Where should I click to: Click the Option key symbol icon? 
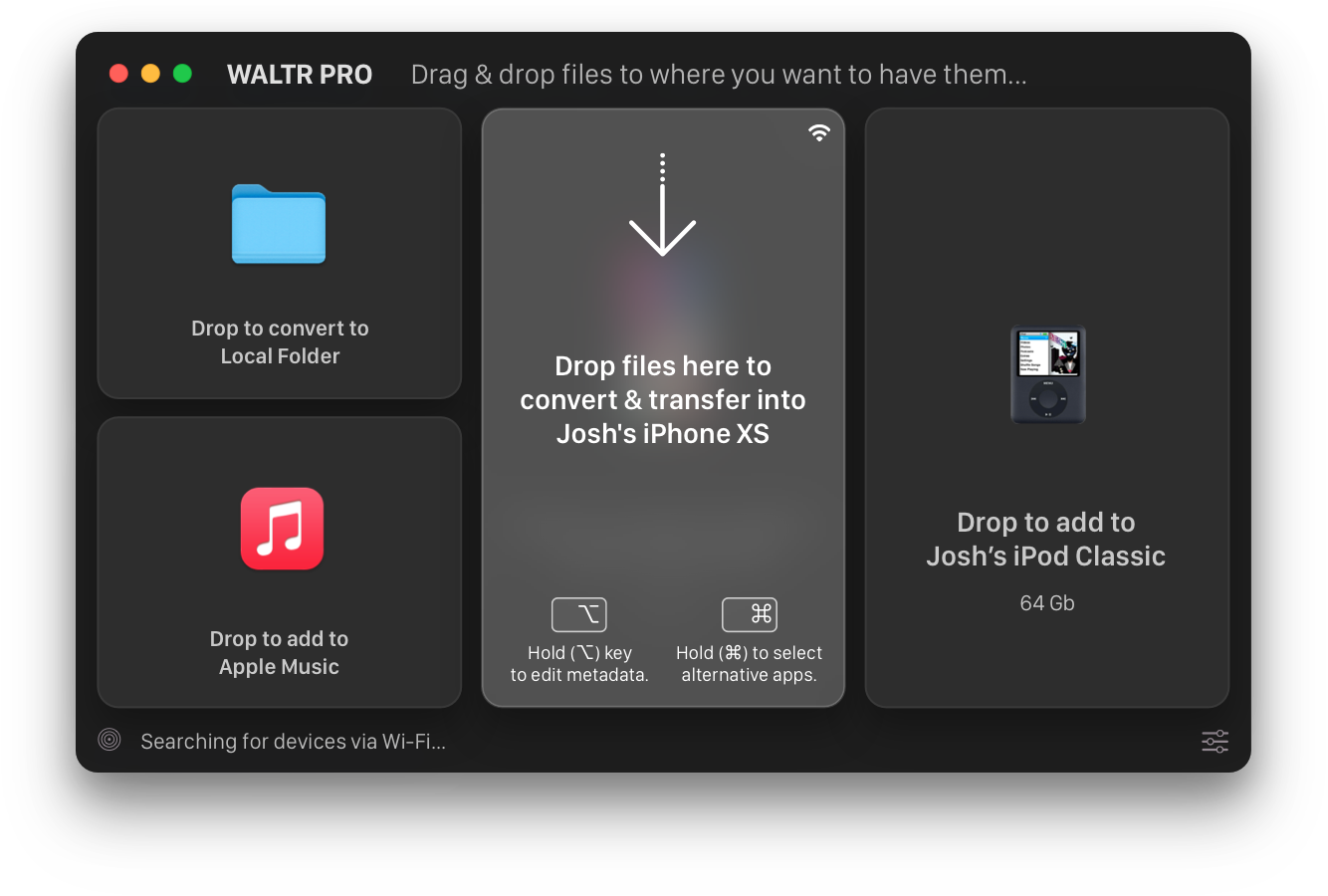tap(579, 614)
